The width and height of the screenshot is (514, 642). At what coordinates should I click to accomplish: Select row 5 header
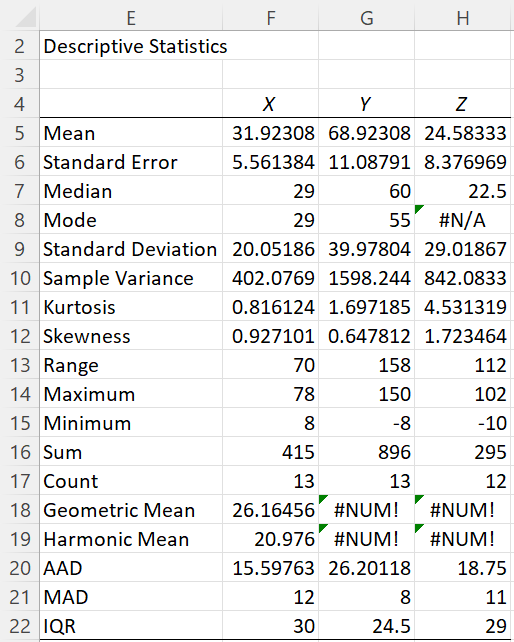tap(20, 133)
